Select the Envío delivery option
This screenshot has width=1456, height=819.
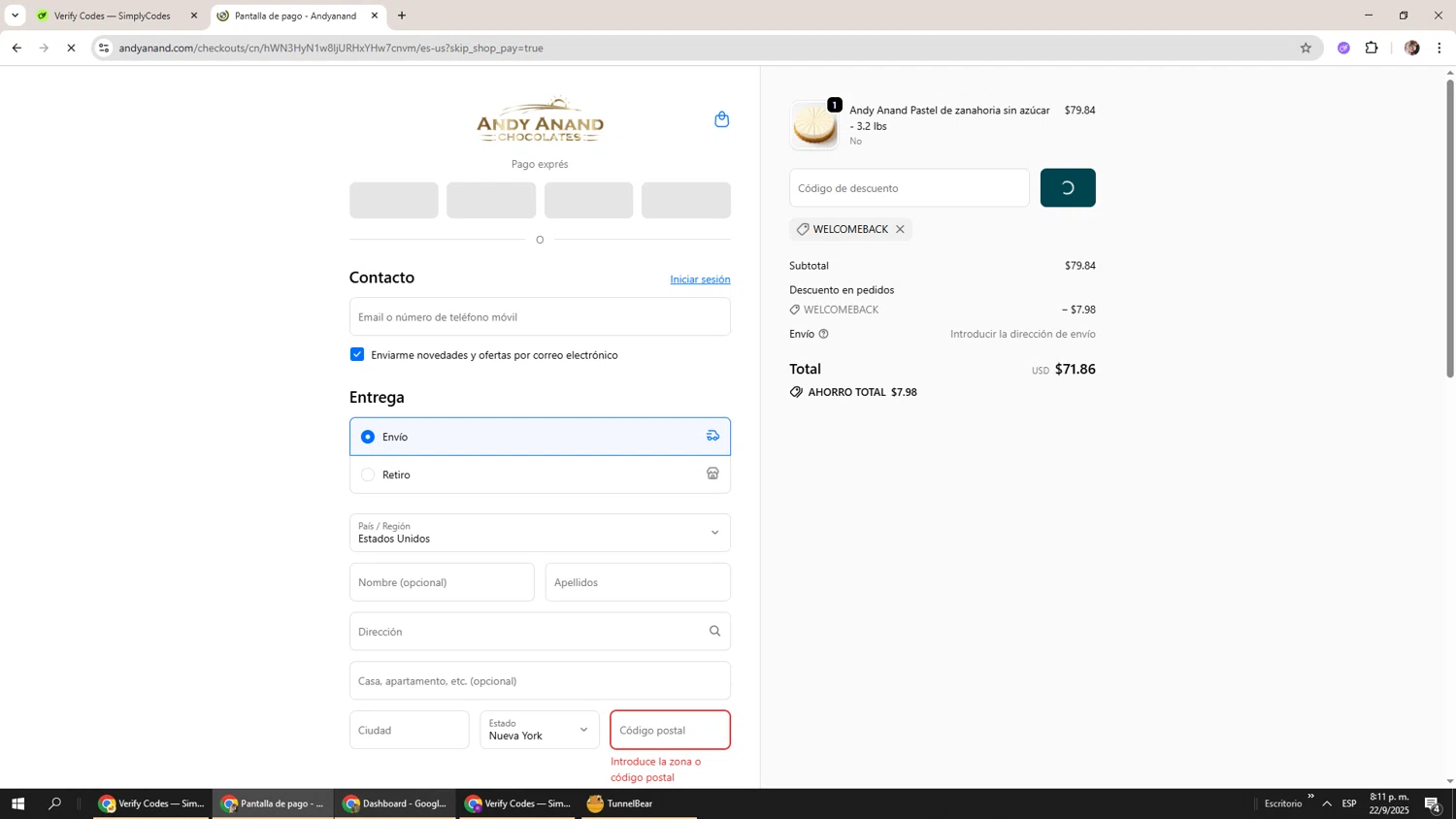pyautogui.click(x=540, y=437)
